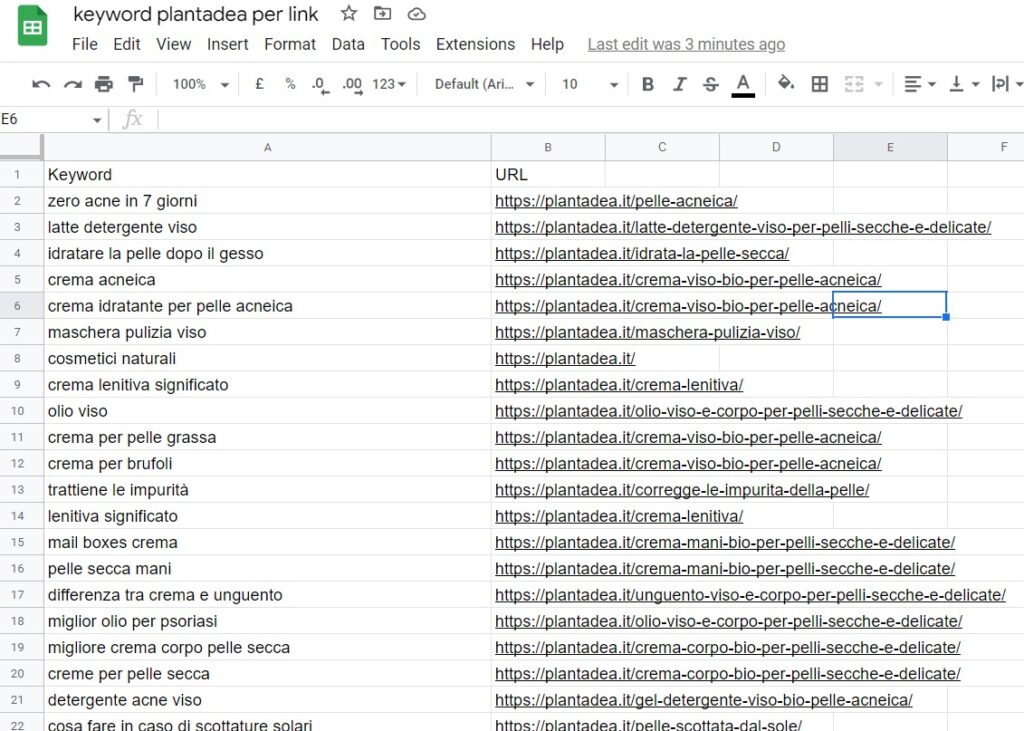This screenshot has width=1024, height=731.
Task: Select cell 'miglior olio per psoriasi'
Action: tap(267, 621)
